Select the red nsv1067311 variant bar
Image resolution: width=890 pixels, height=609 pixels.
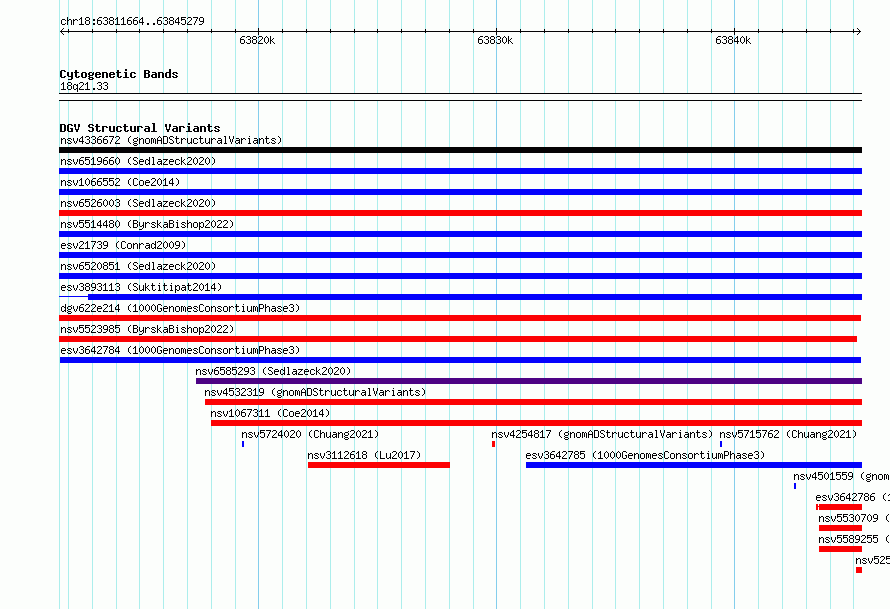[536, 423]
